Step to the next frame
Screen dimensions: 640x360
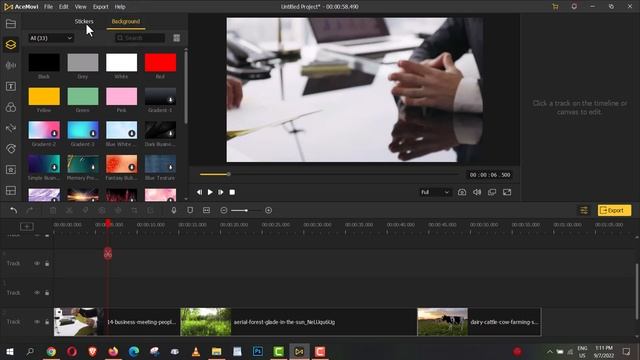[221, 192]
